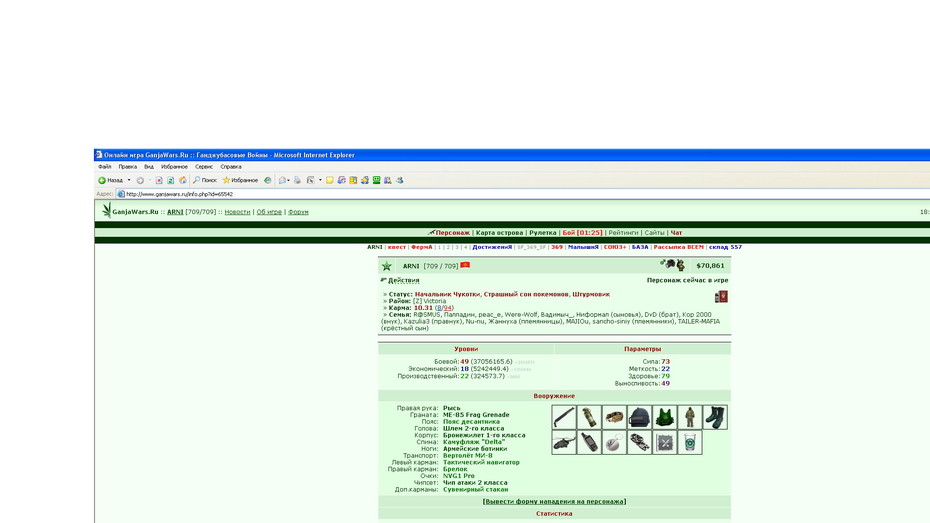Click the paratrooper belt inventory icon
Screen dimensions: 930x523
point(614,417)
